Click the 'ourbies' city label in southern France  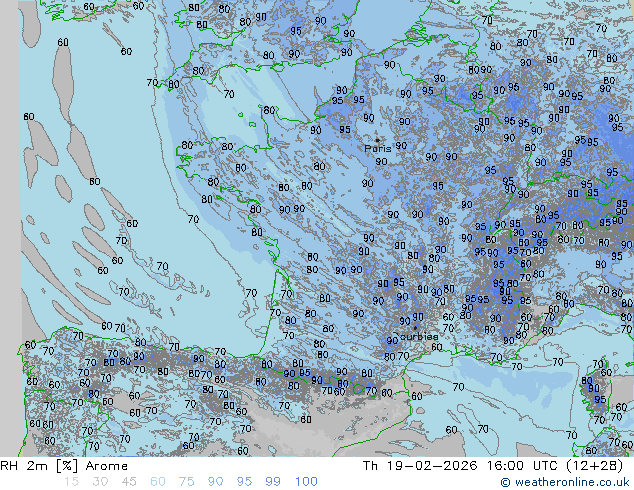click(x=419, y=336)
